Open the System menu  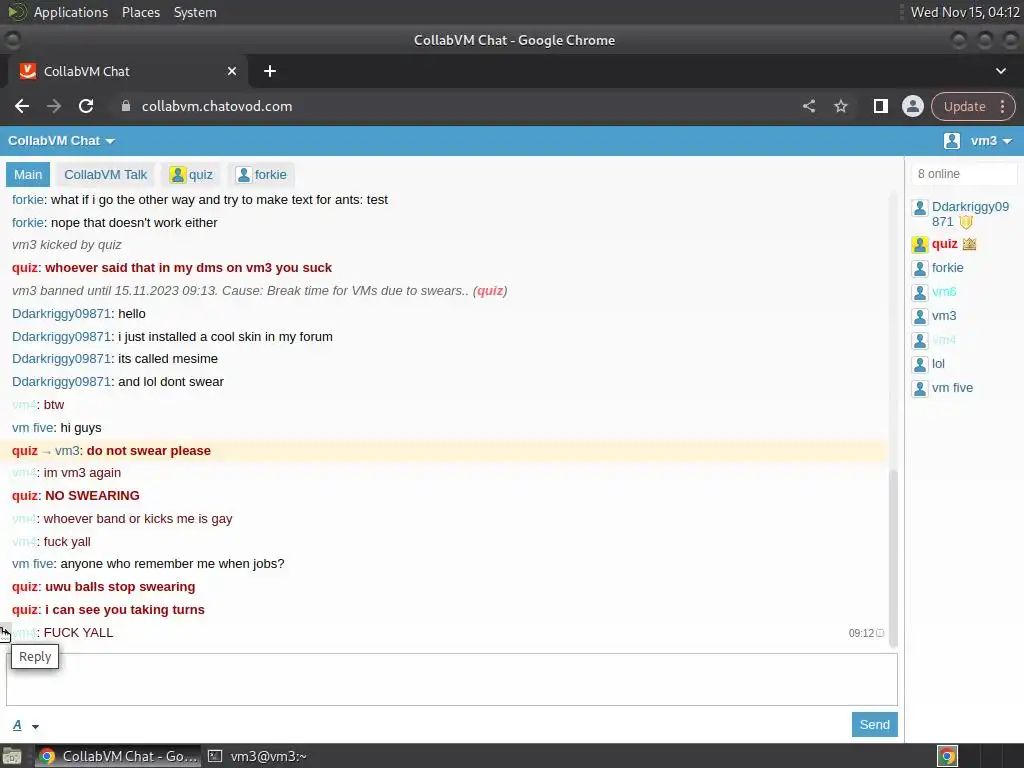195,12
